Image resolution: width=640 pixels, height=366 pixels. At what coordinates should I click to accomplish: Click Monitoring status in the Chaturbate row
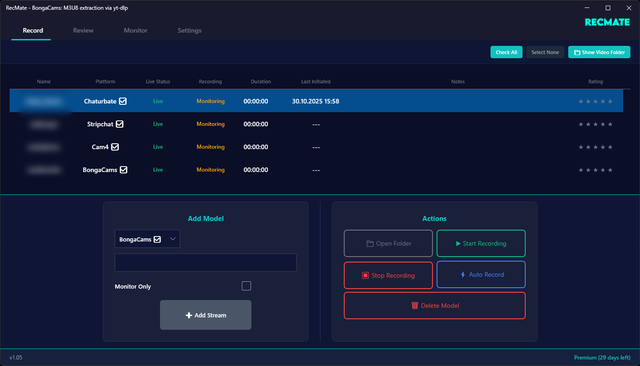[211, 101]
